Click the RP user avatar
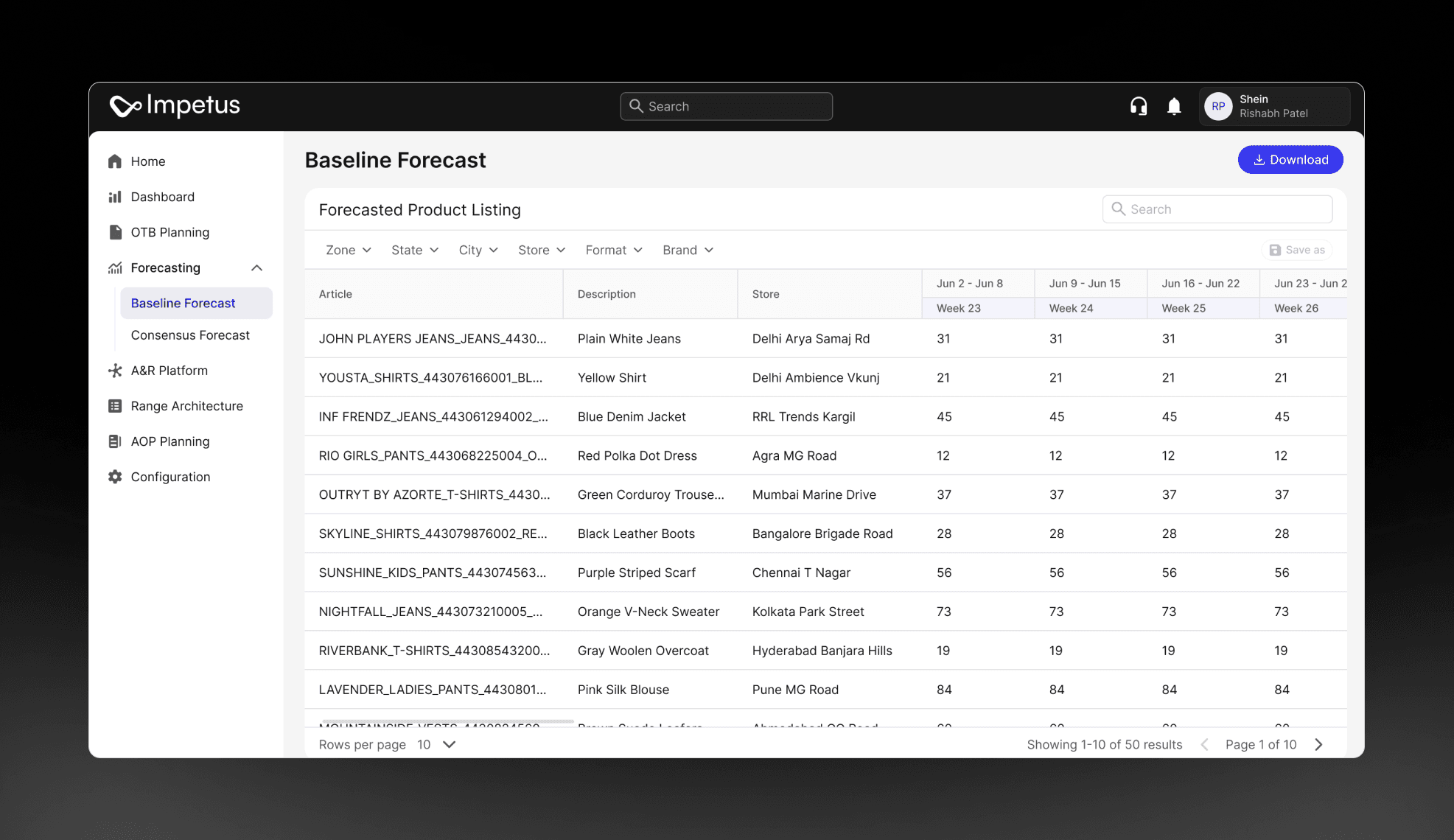The height and width of the screenshot is (840, 1454). [x=1218, y=106]
